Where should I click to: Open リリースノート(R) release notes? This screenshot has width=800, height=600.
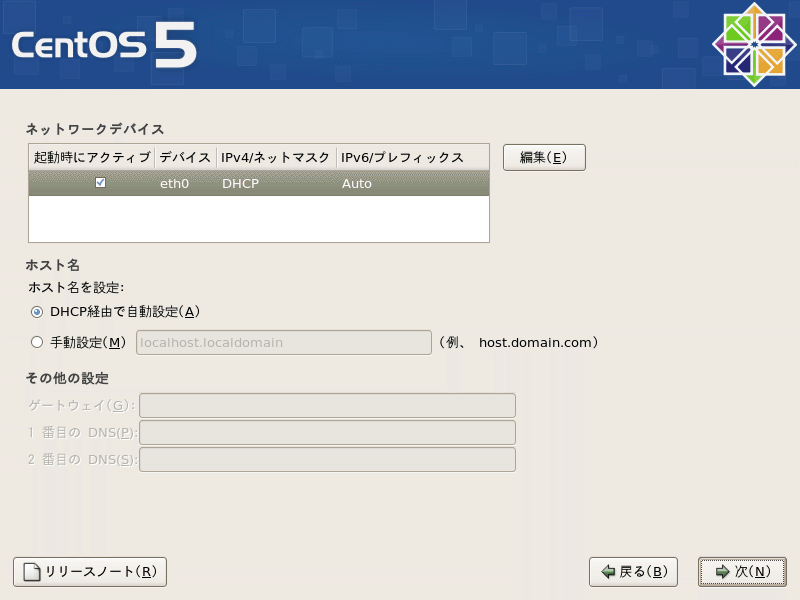90,572
